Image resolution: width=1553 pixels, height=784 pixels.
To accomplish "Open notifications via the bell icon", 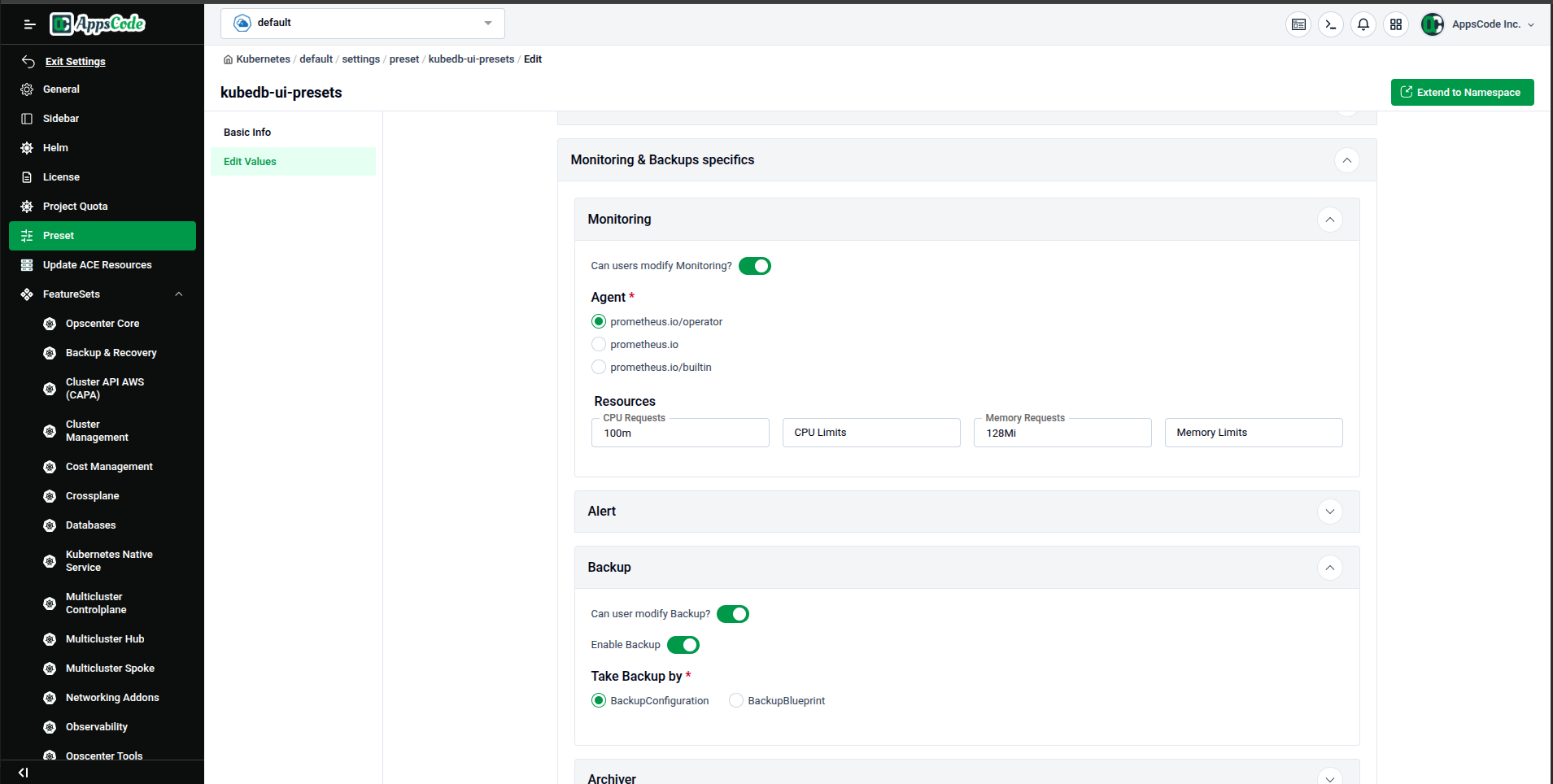I will click(x=1363, y=24).
